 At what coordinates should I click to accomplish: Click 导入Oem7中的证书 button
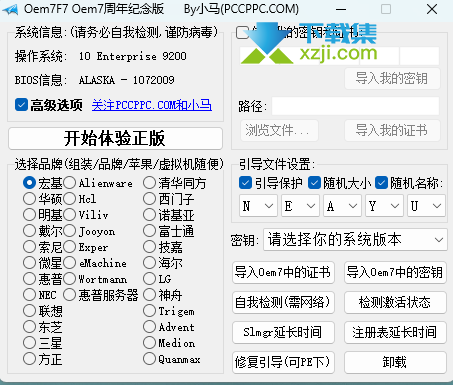point(283,273)
